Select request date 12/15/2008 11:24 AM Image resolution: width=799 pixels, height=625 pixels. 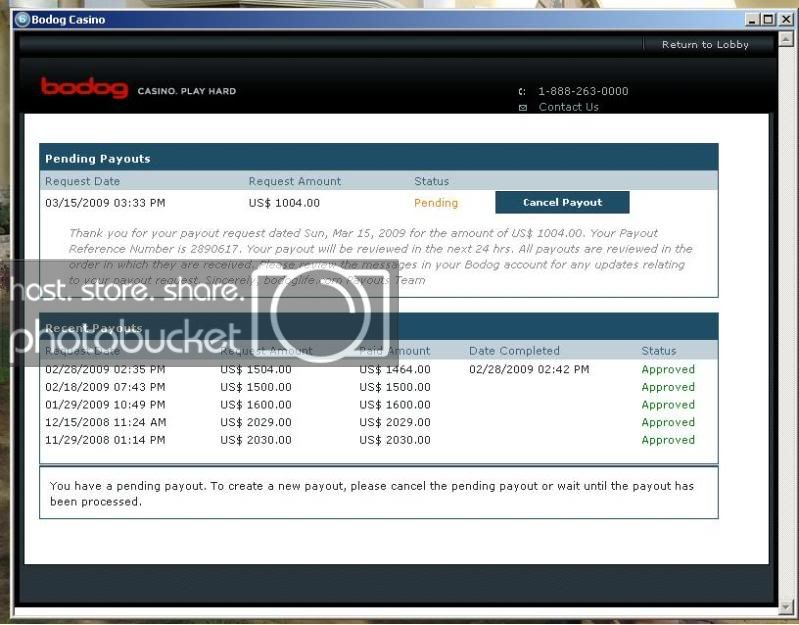click(x=105, y=422)
